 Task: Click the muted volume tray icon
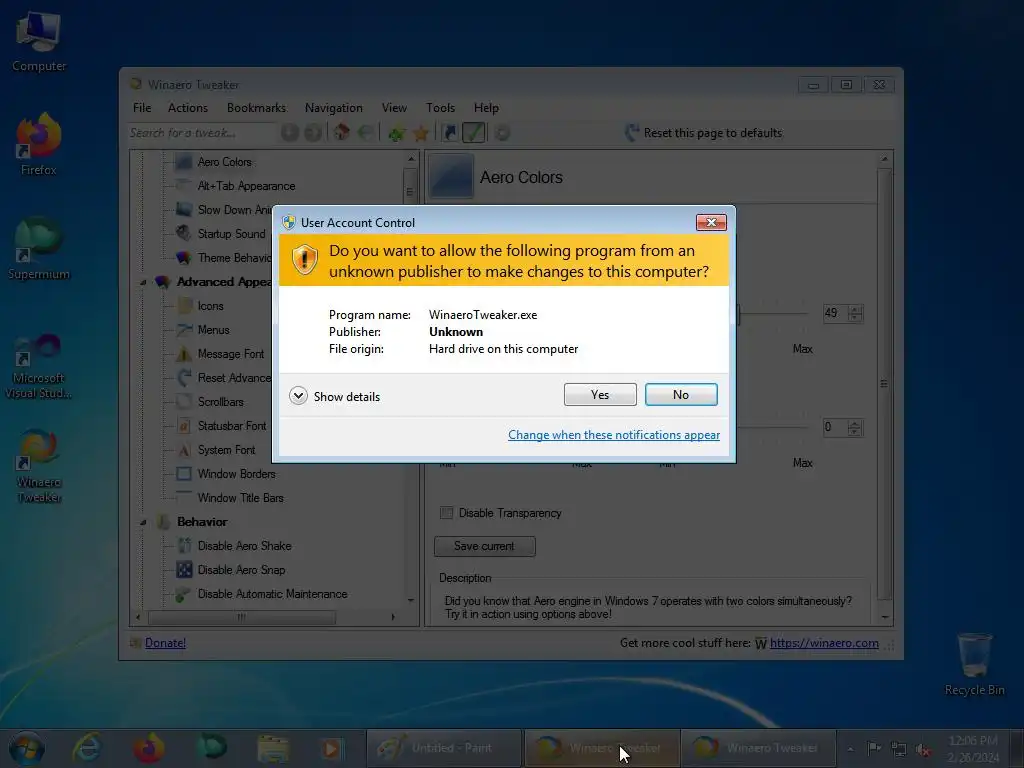pyautogui.click(x=923, y=749)
